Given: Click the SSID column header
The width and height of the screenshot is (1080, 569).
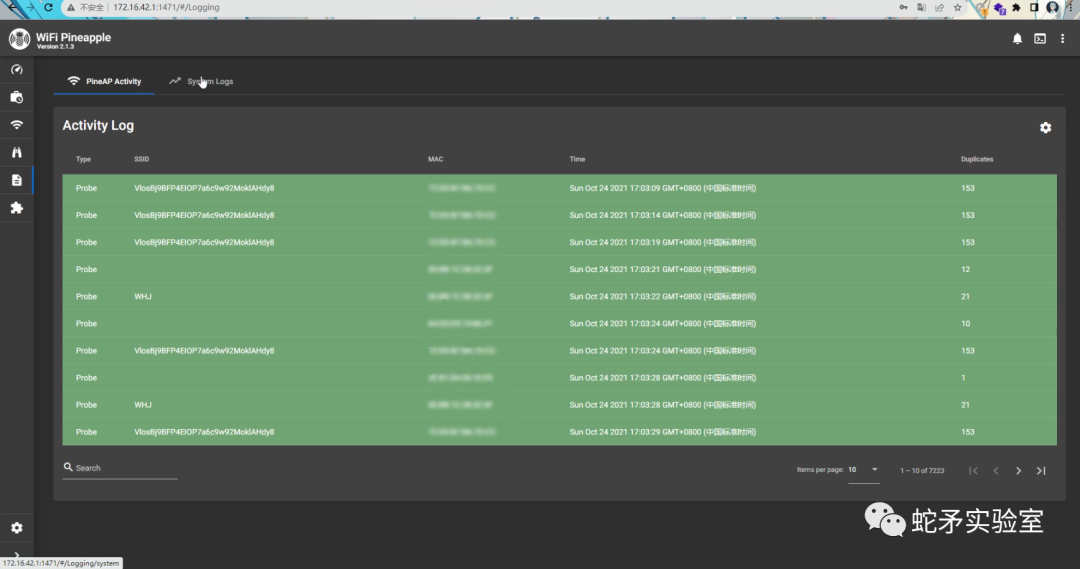Looking at the screenshot, I should click(x=142, y=159).
